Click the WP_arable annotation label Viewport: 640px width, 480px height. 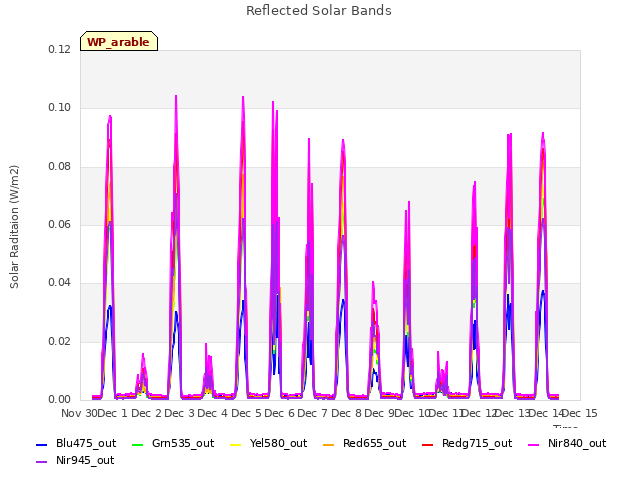pos(119,41)
